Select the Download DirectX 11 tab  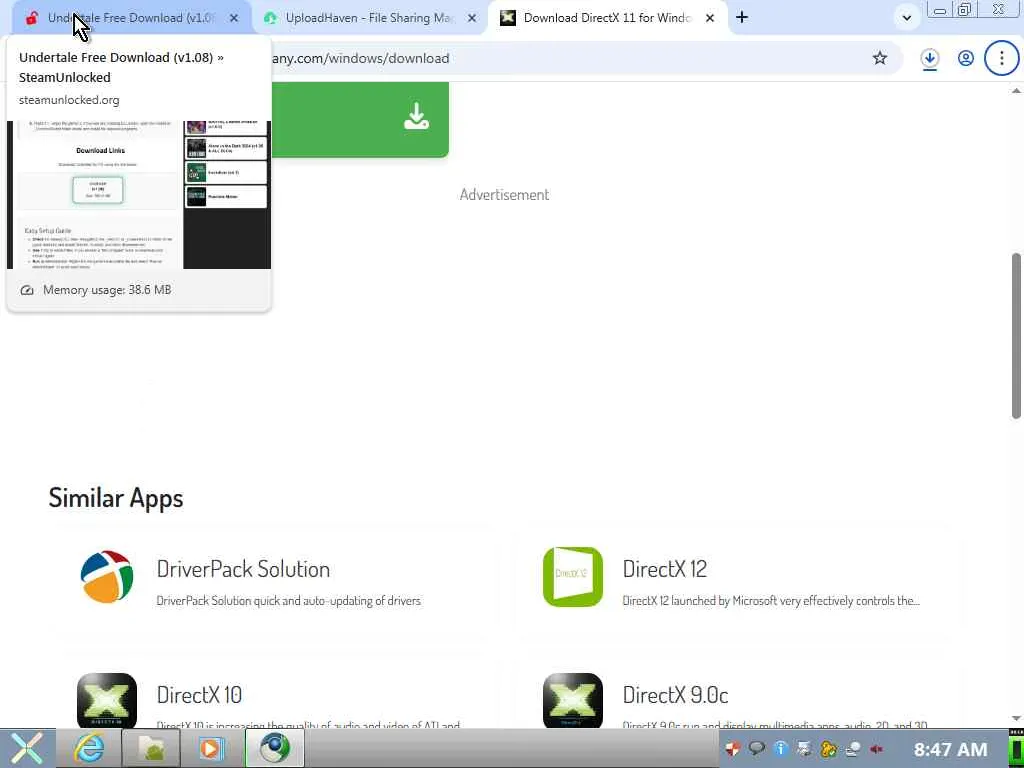coord(607,18)
